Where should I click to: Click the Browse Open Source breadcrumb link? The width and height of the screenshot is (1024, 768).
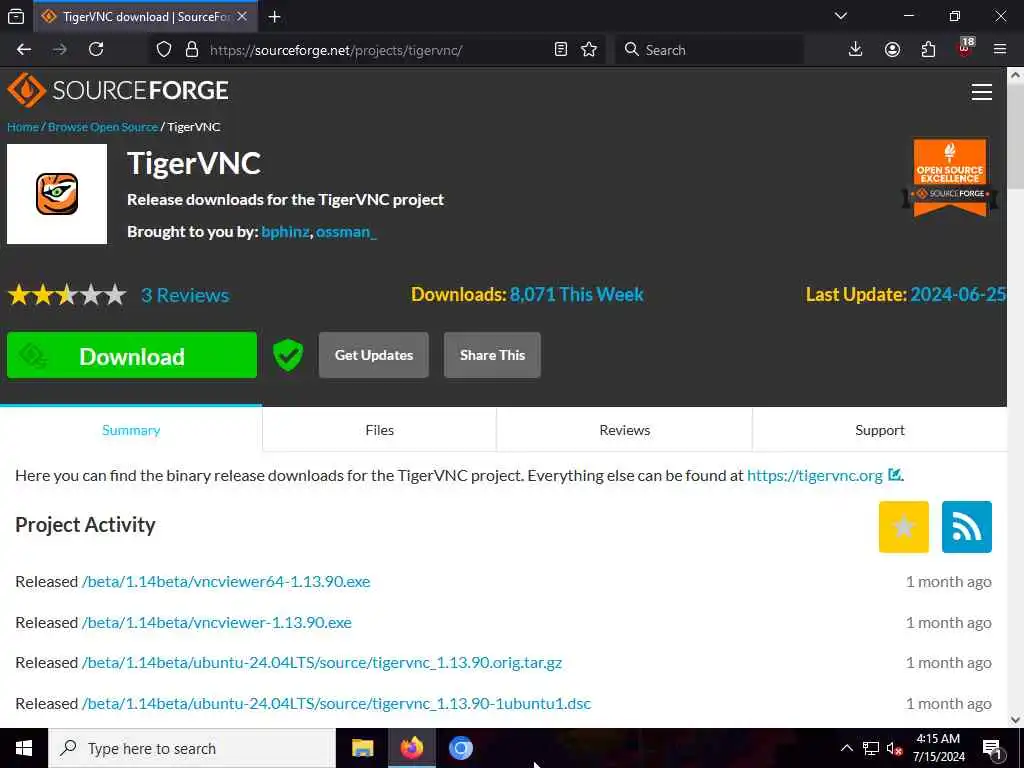pyautogui.click(x=103, y=127)
